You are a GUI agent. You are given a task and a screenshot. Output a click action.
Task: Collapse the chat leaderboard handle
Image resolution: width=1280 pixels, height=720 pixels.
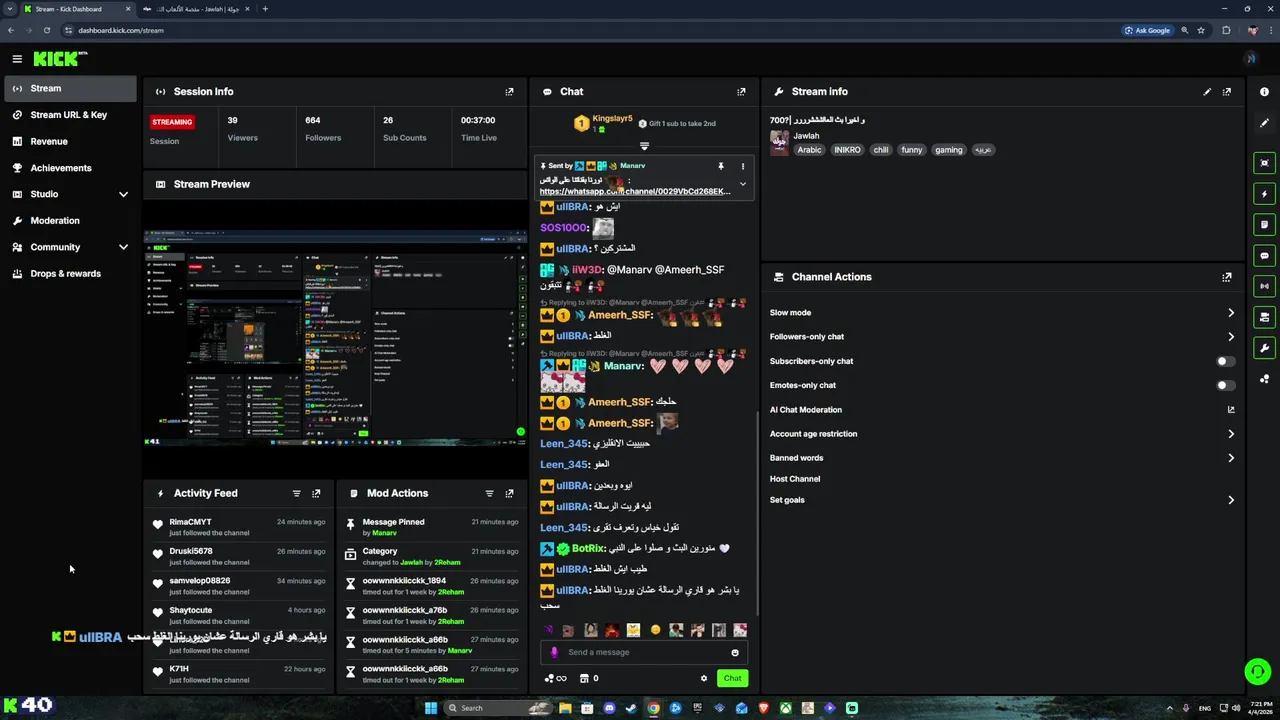tap(644, 146)
